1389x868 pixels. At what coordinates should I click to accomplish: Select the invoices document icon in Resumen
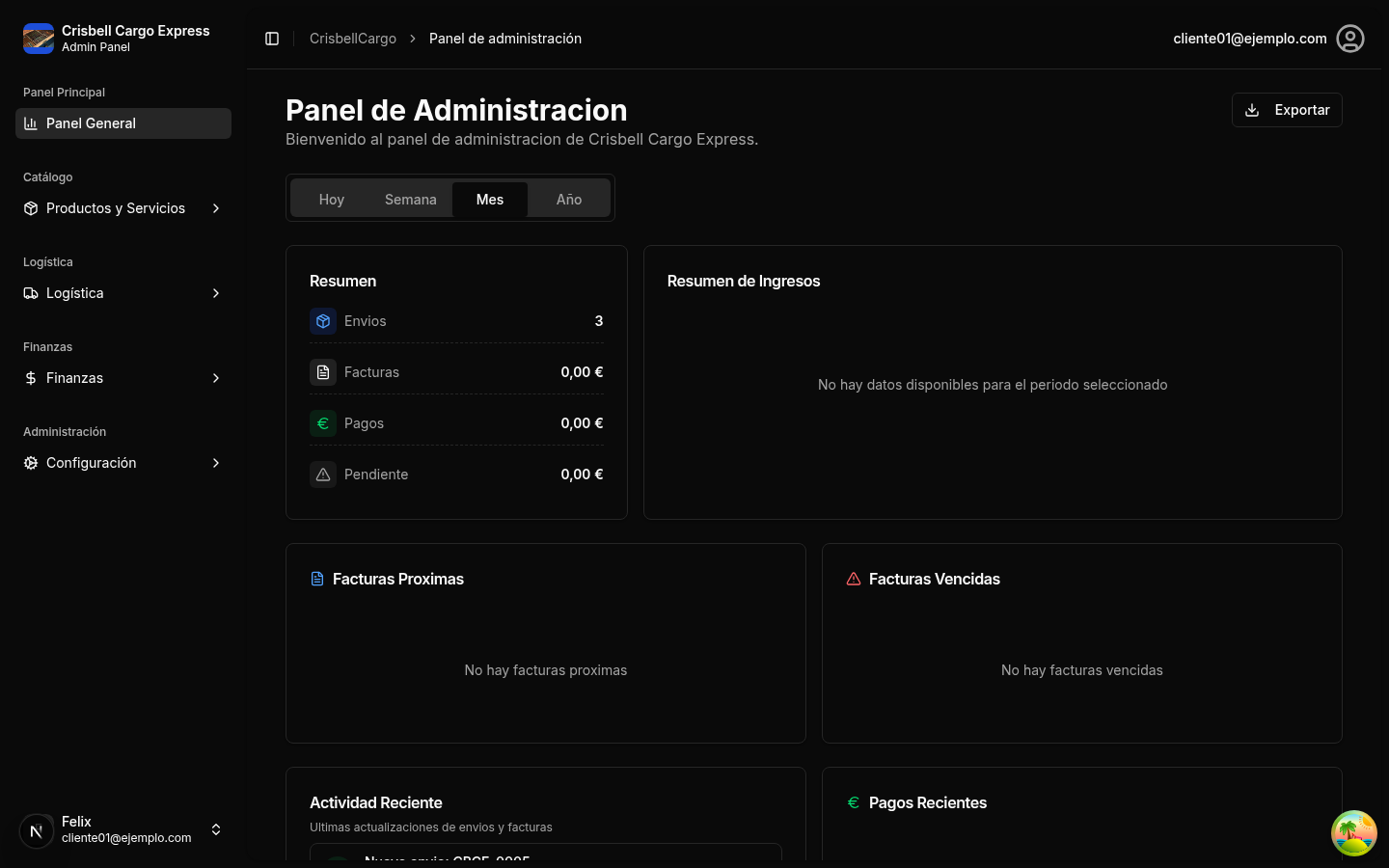(x=323, y=371)
